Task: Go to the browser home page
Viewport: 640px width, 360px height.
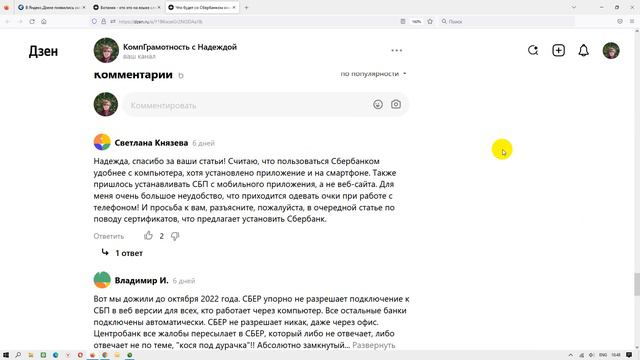Action: point(44,21)
